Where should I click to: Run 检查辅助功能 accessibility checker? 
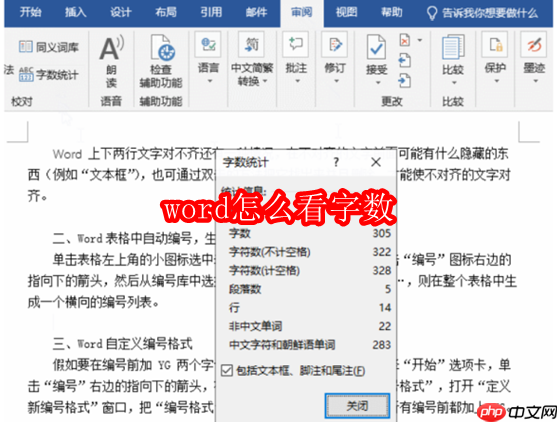161,61
